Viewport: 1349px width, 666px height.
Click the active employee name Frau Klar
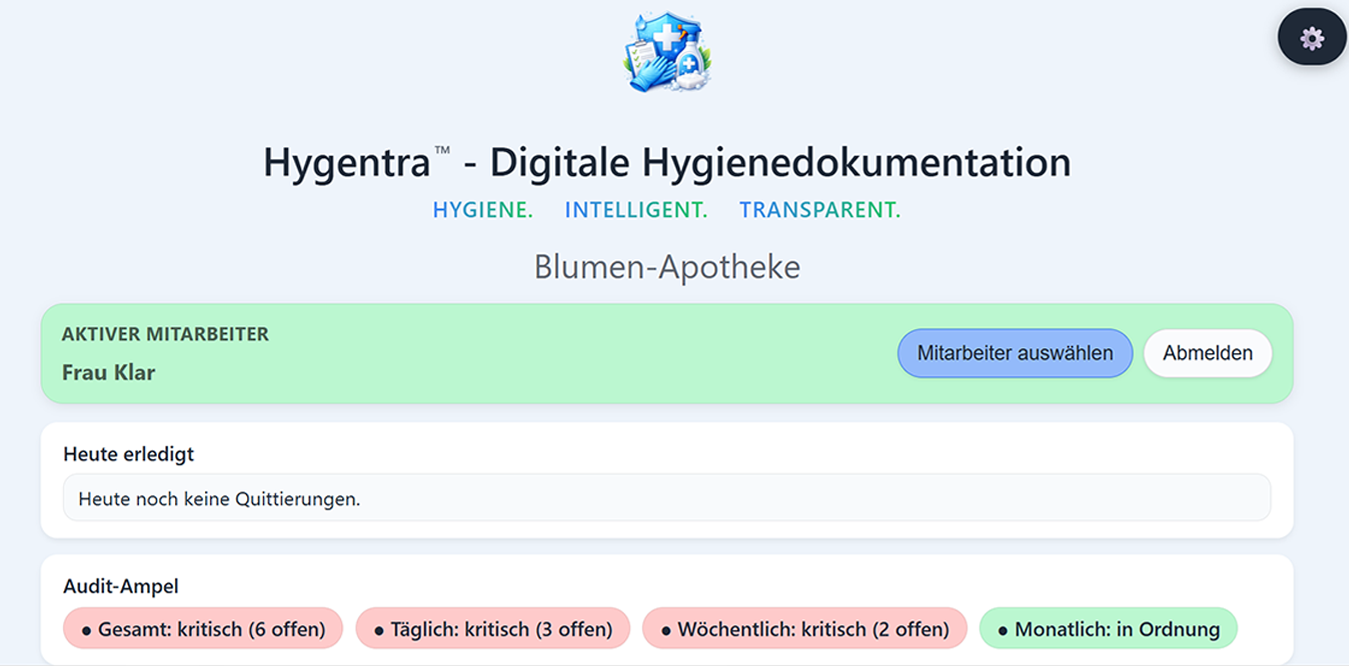pos(109,373)
